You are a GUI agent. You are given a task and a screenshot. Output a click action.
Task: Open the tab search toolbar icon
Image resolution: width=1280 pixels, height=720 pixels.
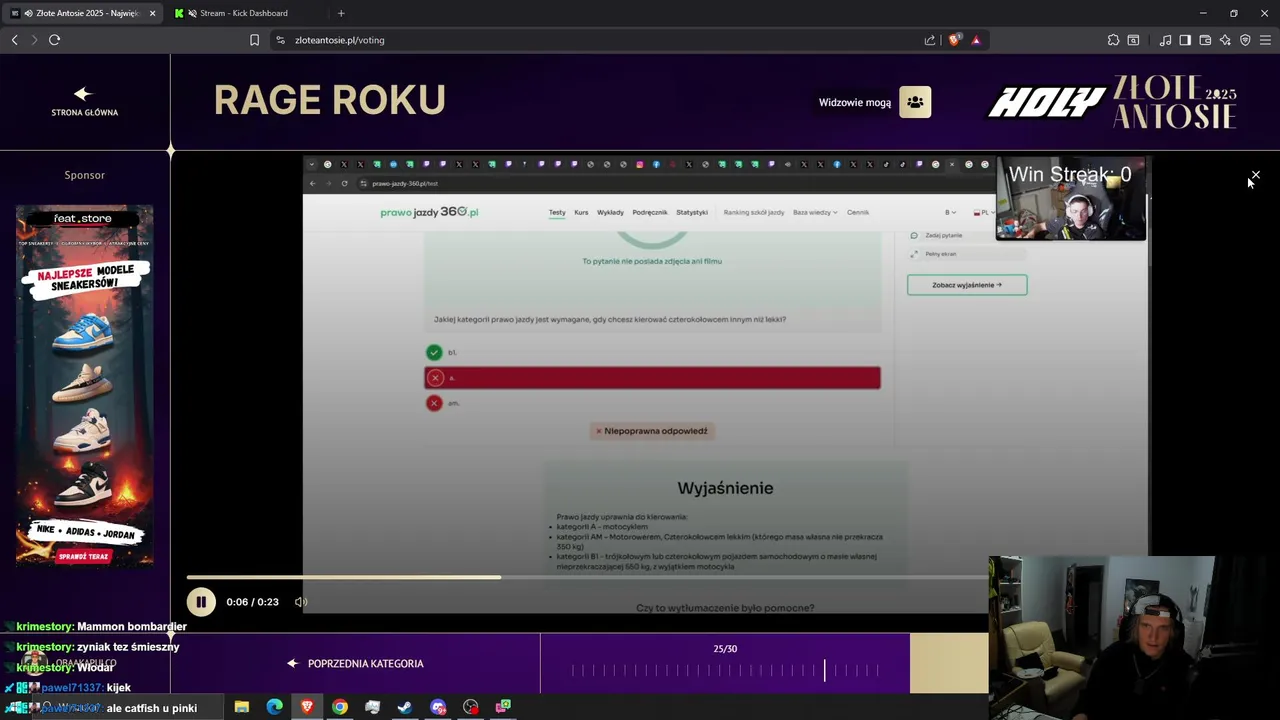[x=1133, y=40]
